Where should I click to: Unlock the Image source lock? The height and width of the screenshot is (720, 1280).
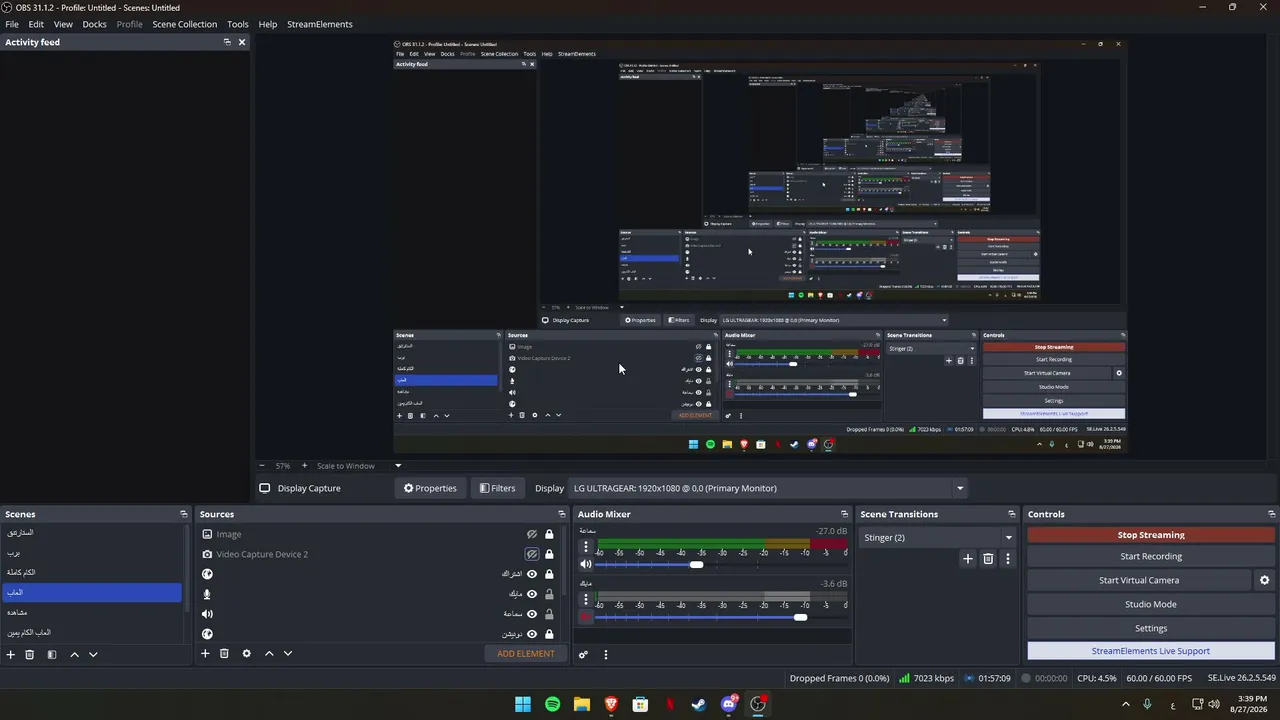(549, 534)
